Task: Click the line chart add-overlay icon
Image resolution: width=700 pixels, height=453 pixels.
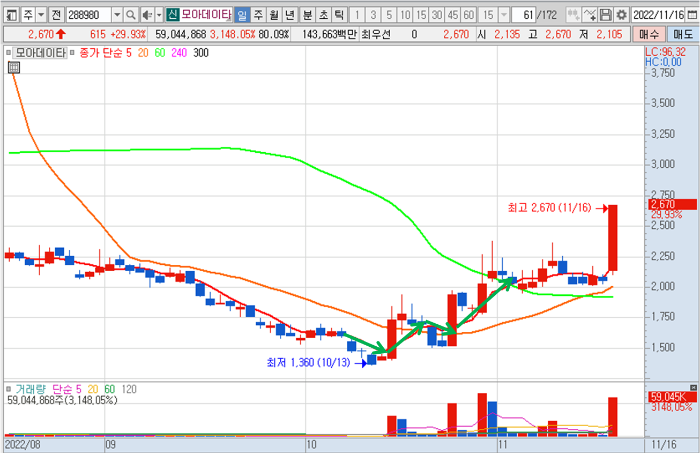Action: 589,15
